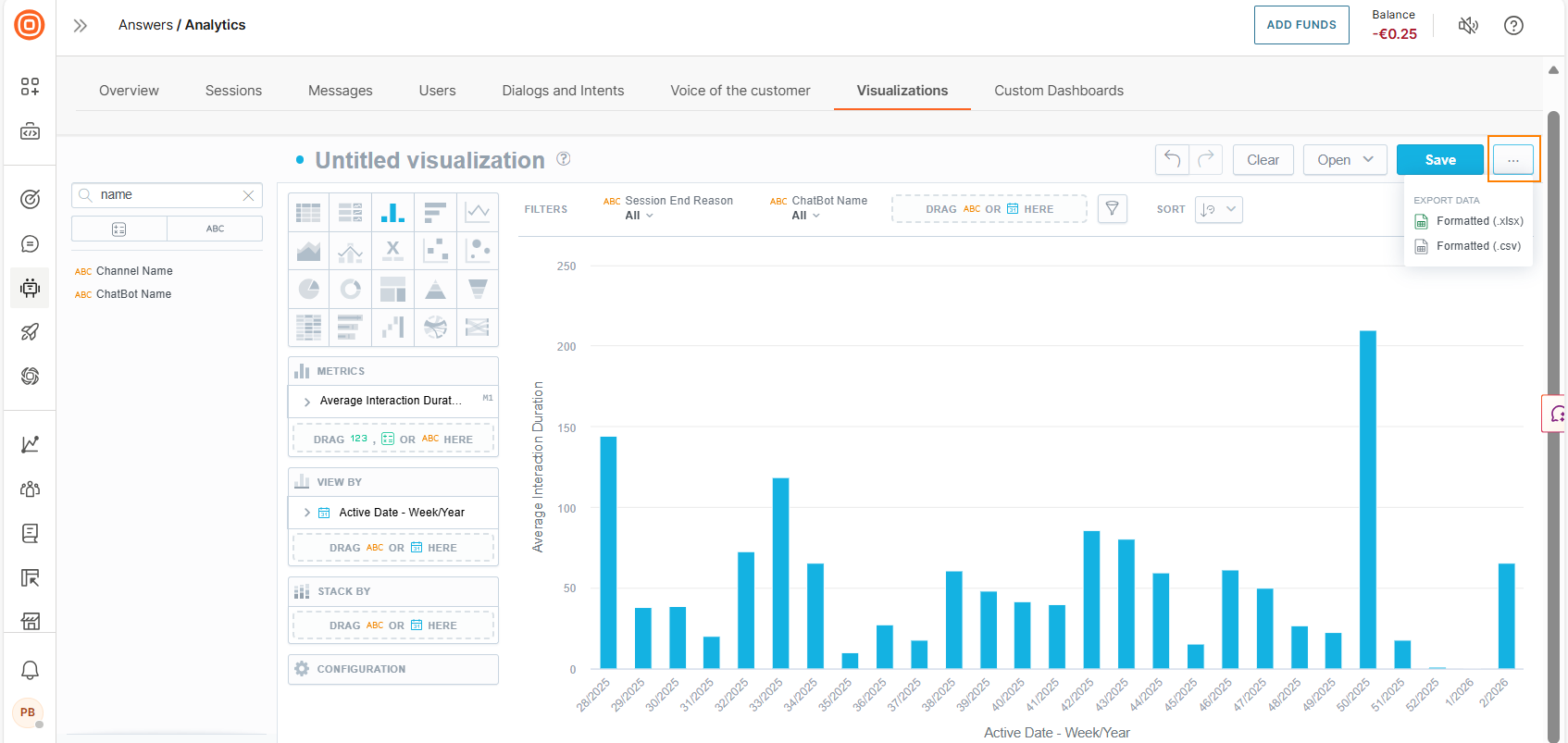Select the table chart type icon

click(x=308, y=212)
